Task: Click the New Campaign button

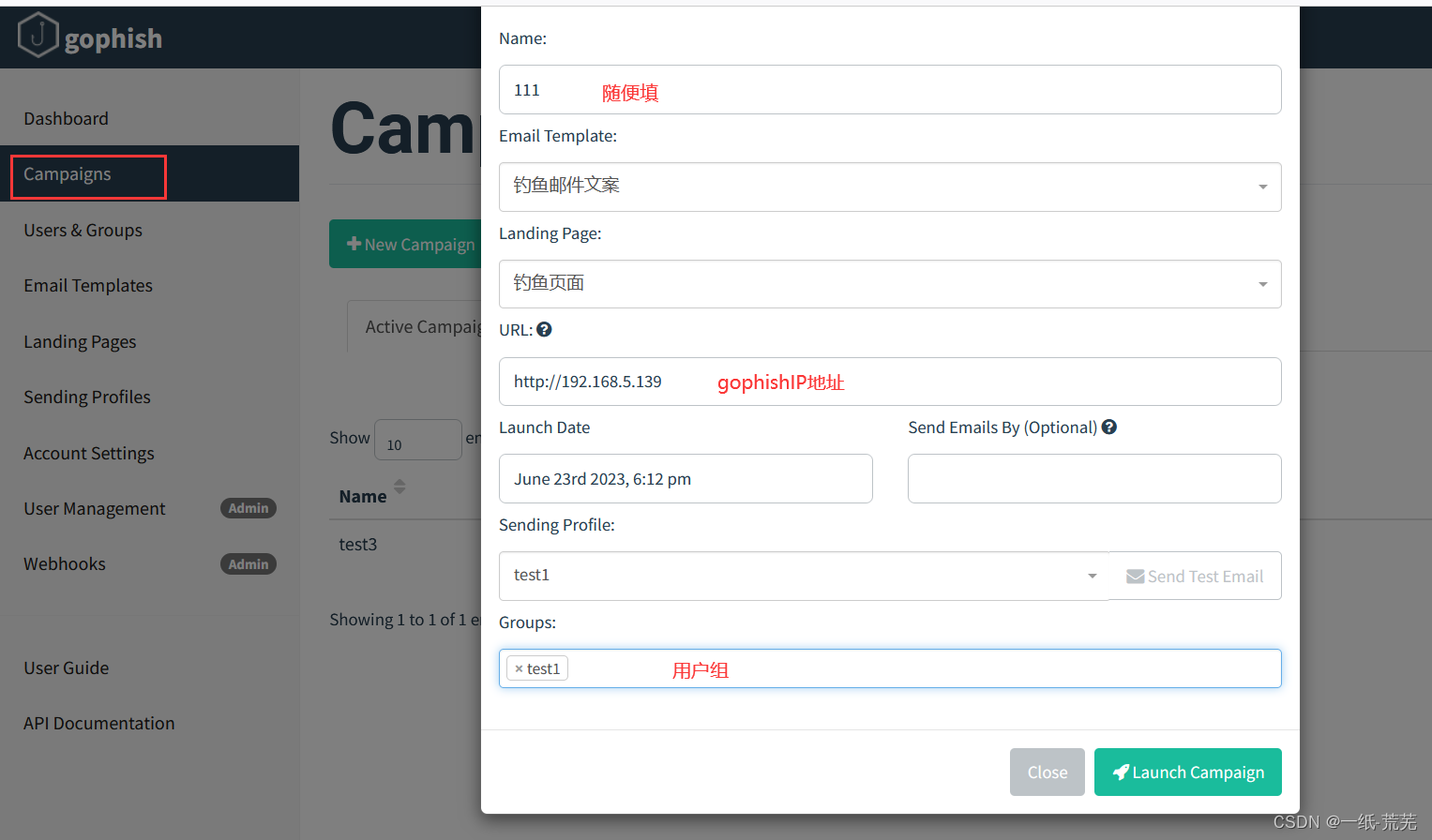Action: tap(405, 244)
